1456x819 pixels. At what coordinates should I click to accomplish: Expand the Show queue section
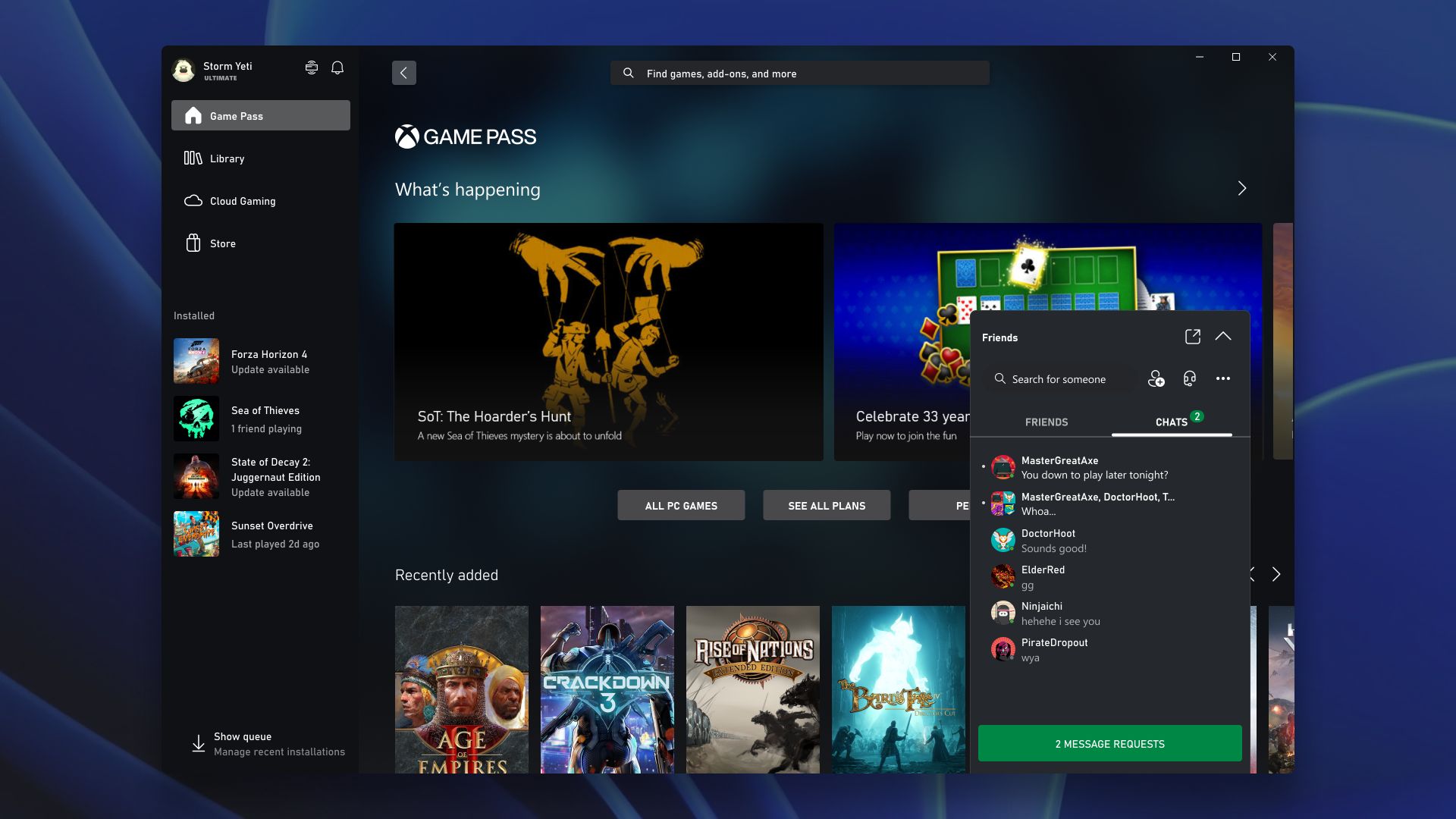[262, 743]
